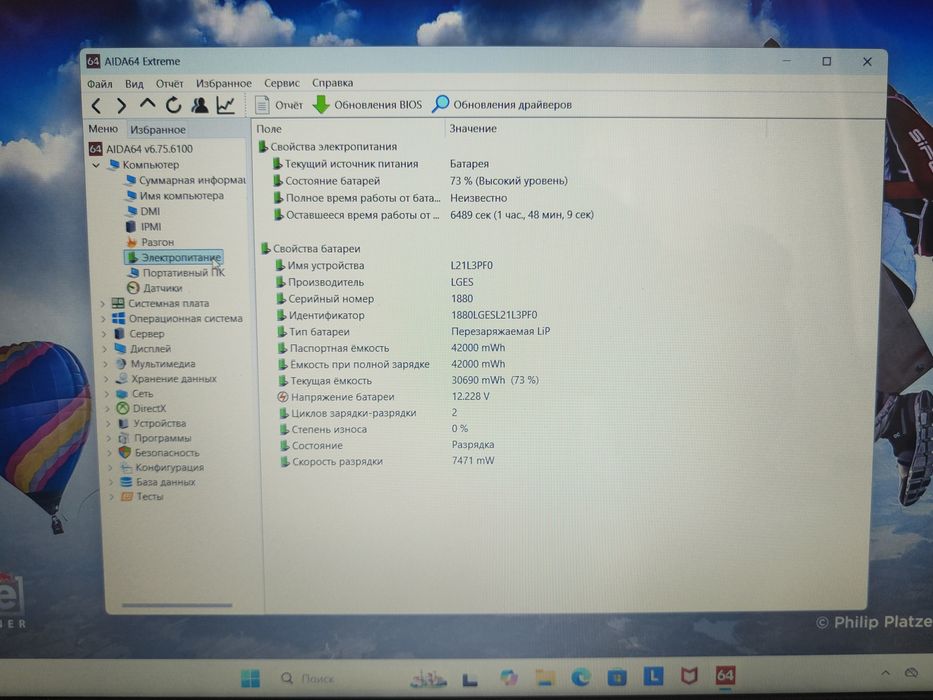Viewport: 933px width, 700px height.
Task: Refresh the page with the circular arrow icon
Action: [x=173, y=105]
